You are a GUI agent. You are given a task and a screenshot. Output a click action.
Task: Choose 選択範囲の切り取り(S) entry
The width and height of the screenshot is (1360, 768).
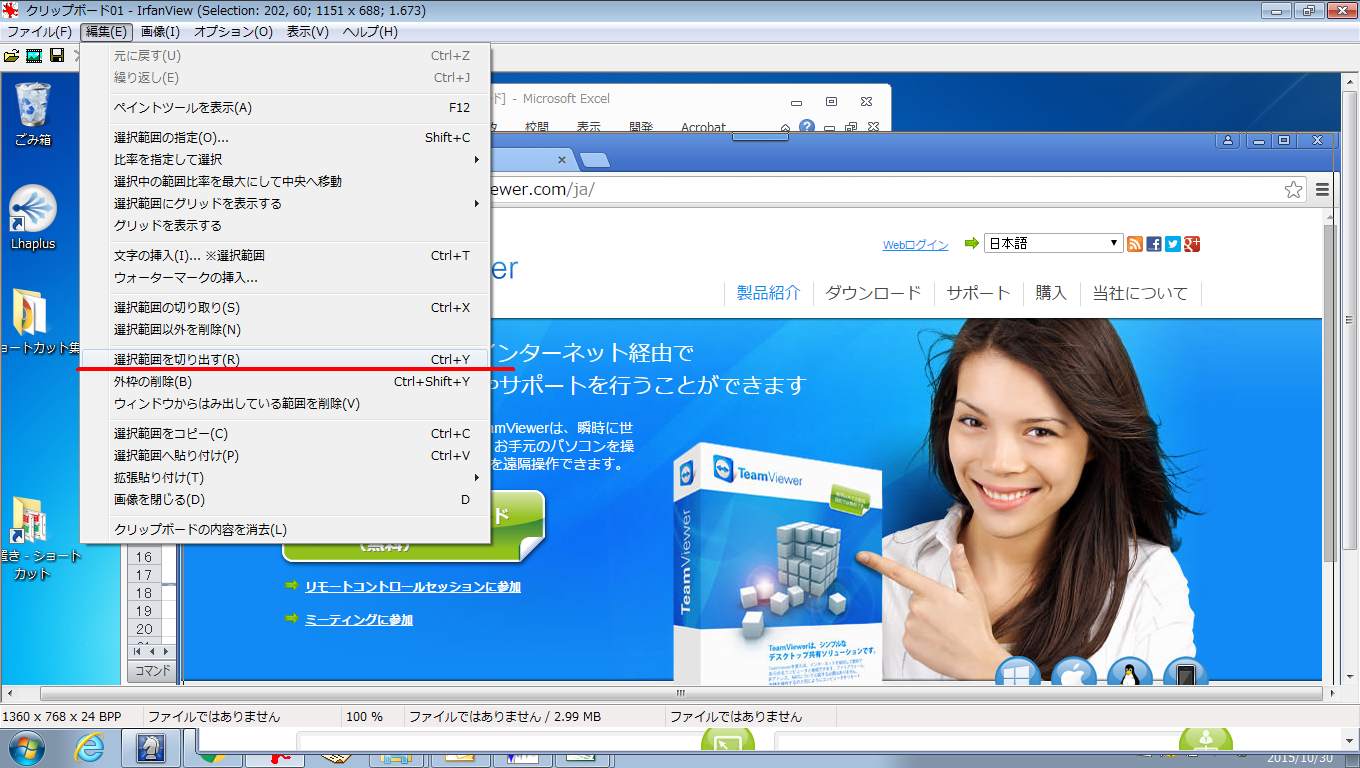pos(285,307)
